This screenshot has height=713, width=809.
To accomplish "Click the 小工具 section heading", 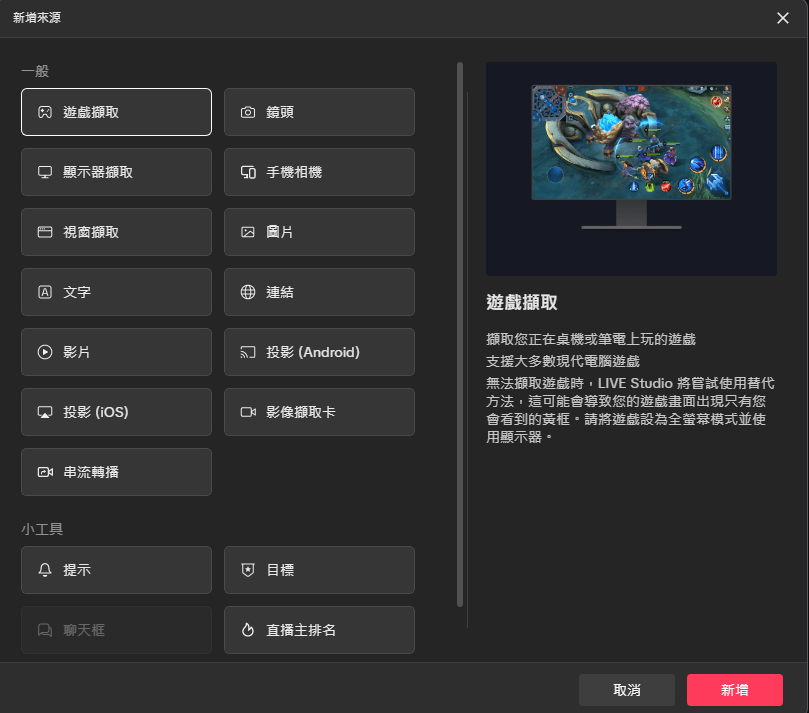I will pyautogui.click(x=42, y=529).
